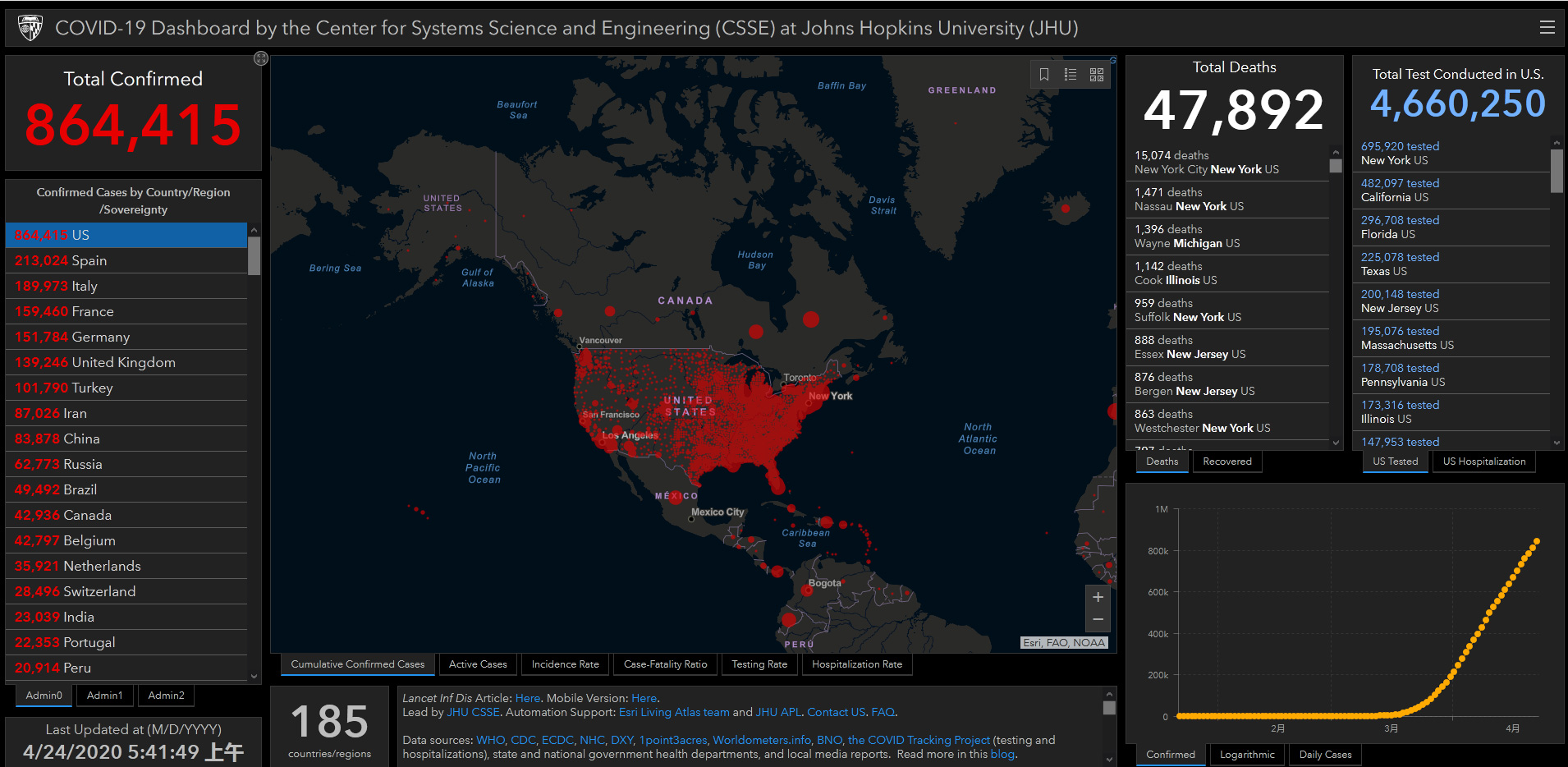Open the hamburger menu in header

coord(1547,28)
